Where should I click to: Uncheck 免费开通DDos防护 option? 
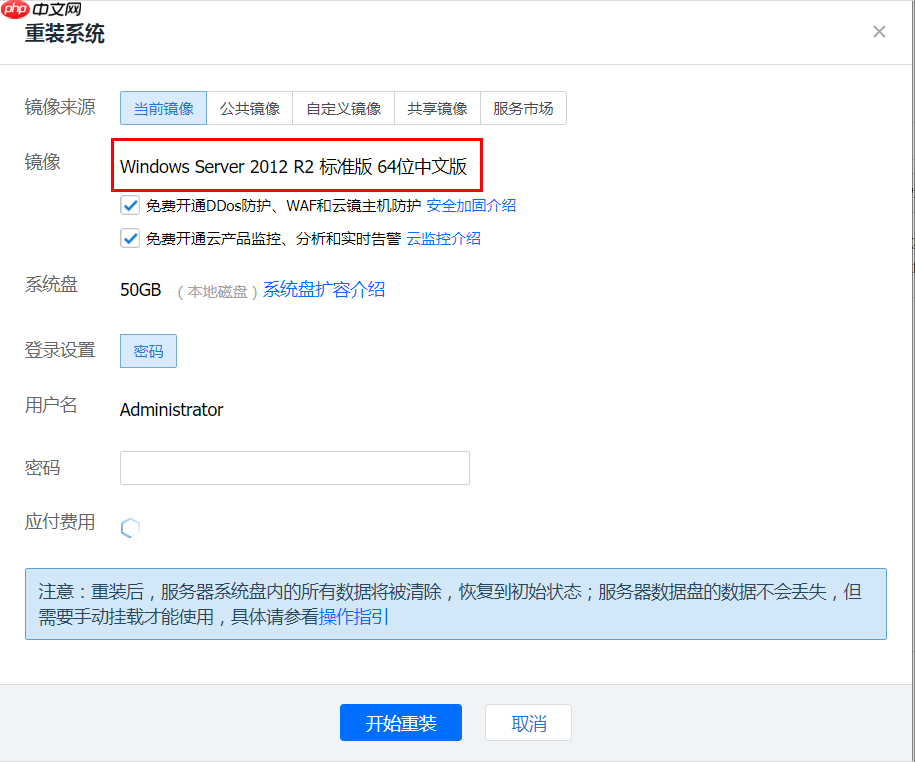[130, 204]
